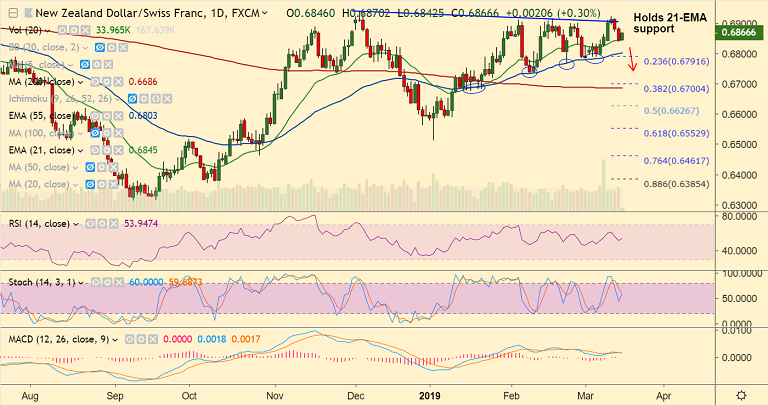
Task: Expand the MA (50, close) chevron
Action: pyautogui.click(x=75, y=168)
